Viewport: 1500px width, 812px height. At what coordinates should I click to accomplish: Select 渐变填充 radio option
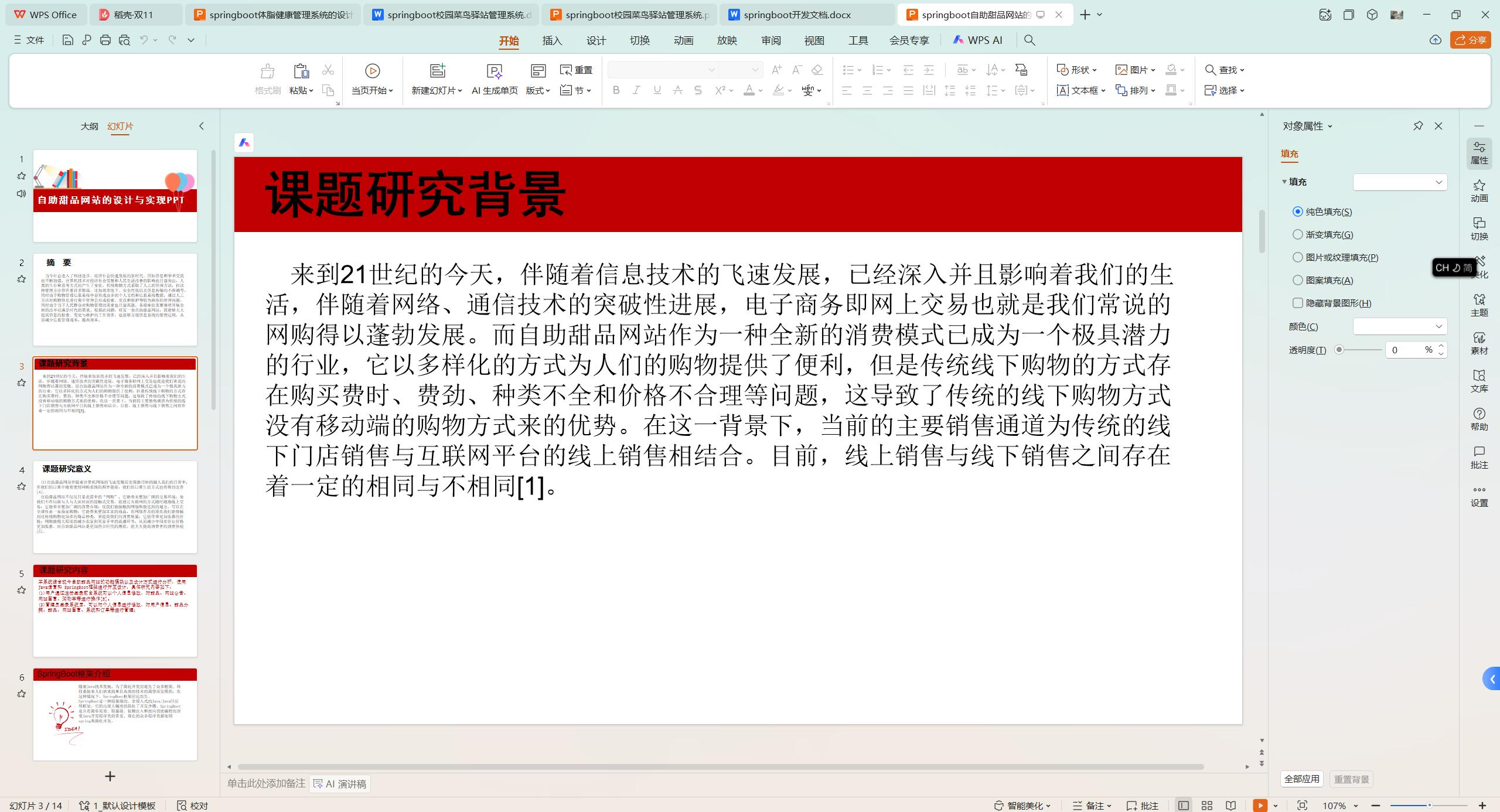pos(1298,234)
